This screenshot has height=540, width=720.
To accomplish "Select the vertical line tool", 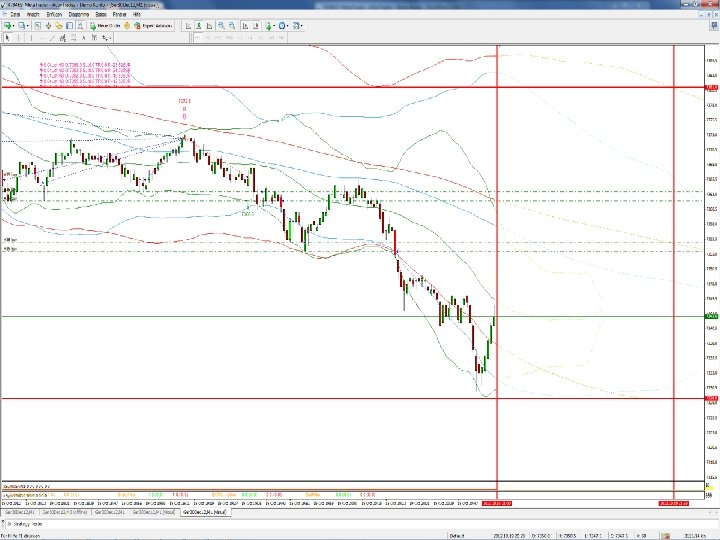I will [x=31, y=38].
